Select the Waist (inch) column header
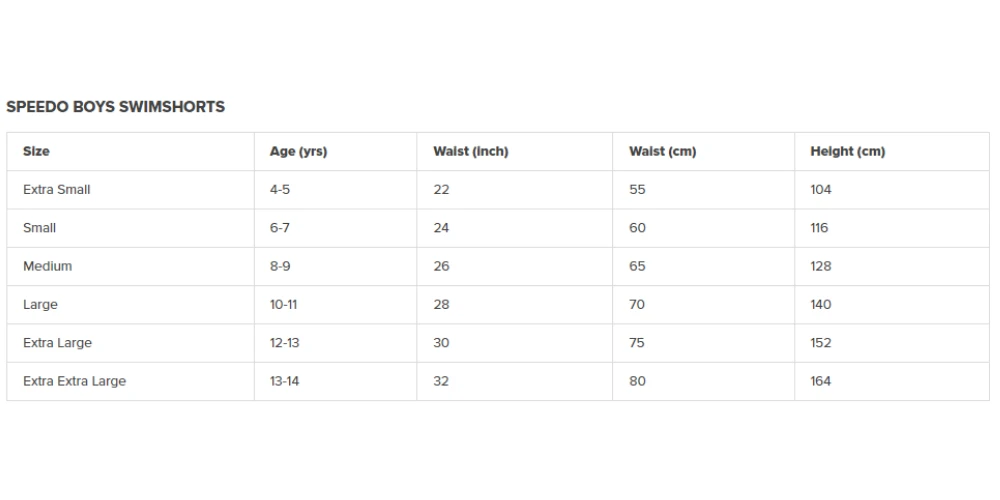 tap(470, 152)
